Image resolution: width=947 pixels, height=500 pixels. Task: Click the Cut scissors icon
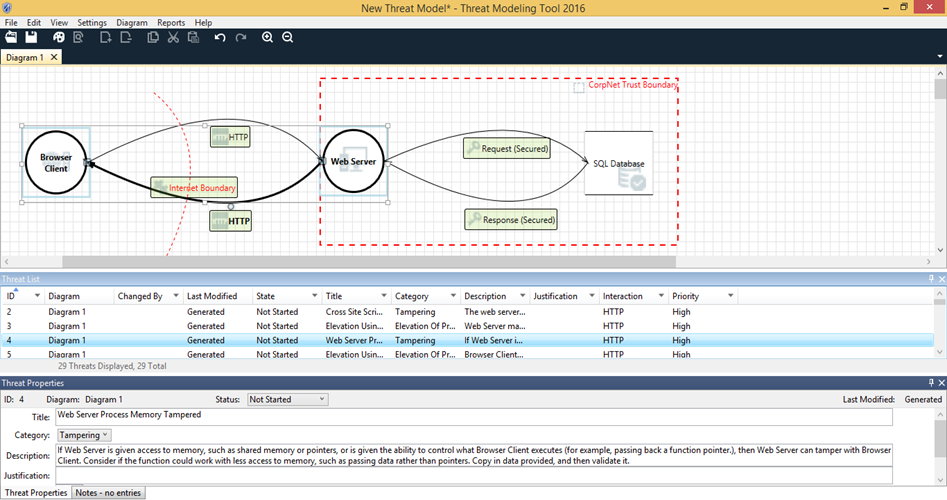click(x=173, y=37)
